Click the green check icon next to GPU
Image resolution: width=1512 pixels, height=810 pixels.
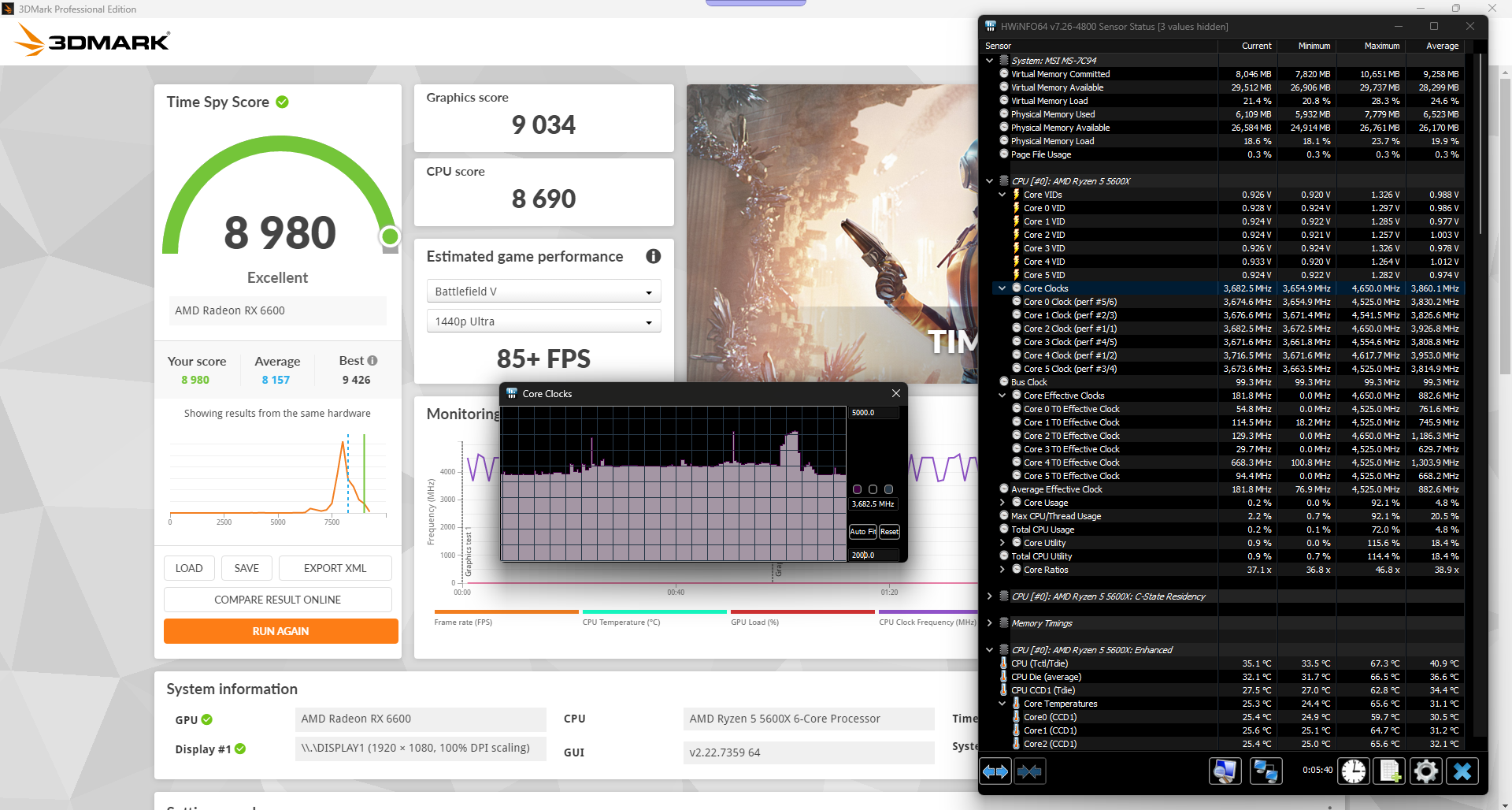tap(207, 719)
